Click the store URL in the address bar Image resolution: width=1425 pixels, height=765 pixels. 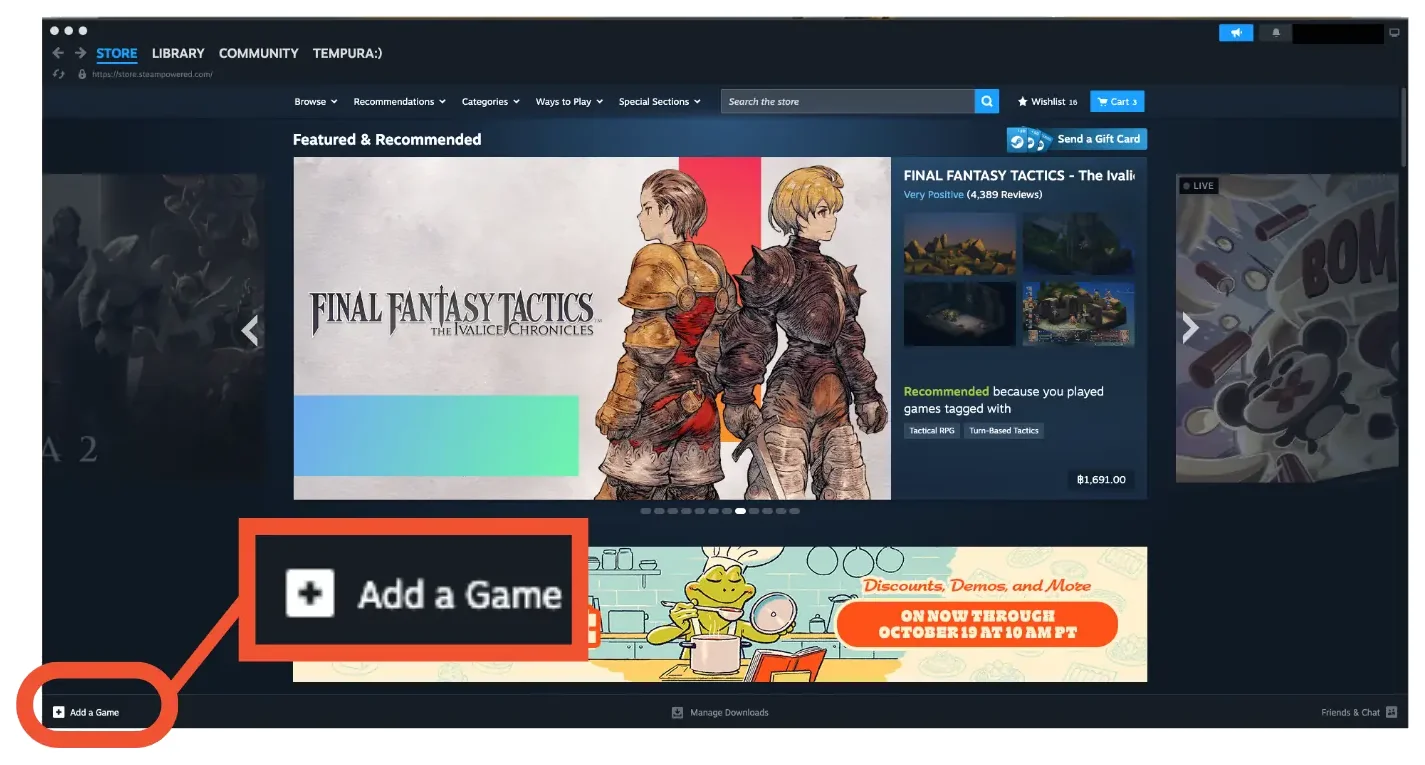click(152, 74)
